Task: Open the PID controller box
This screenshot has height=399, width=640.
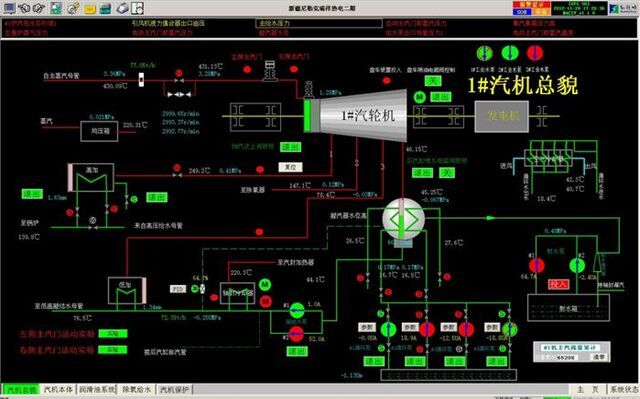Action: (x=178, y=289)
